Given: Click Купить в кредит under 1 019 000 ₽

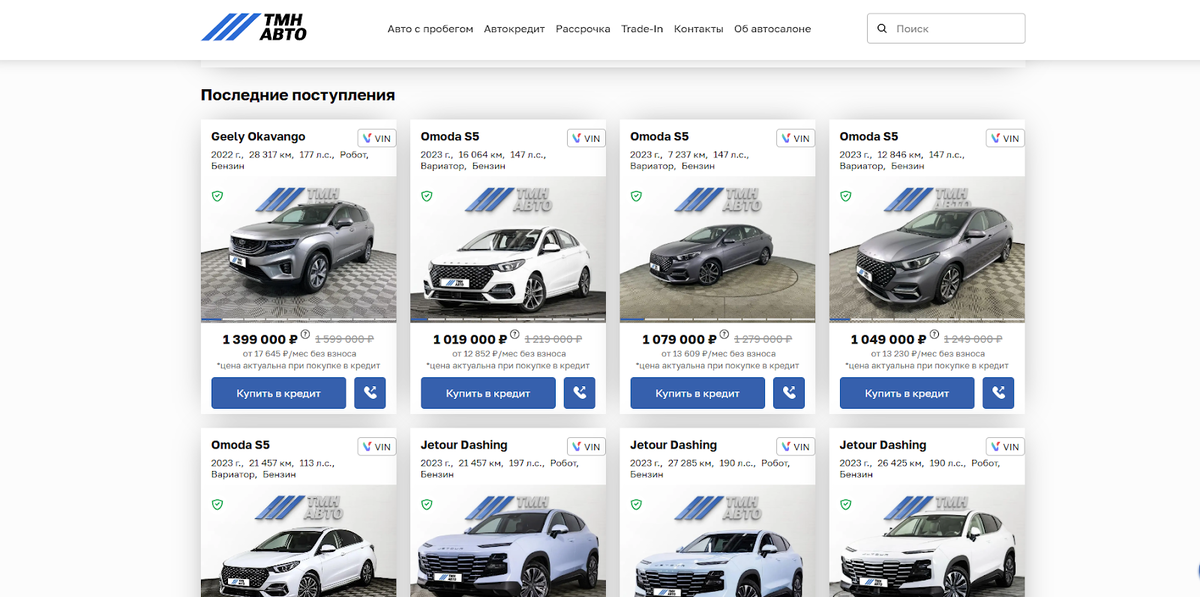Looking at the screenshot, I should 488,393.
